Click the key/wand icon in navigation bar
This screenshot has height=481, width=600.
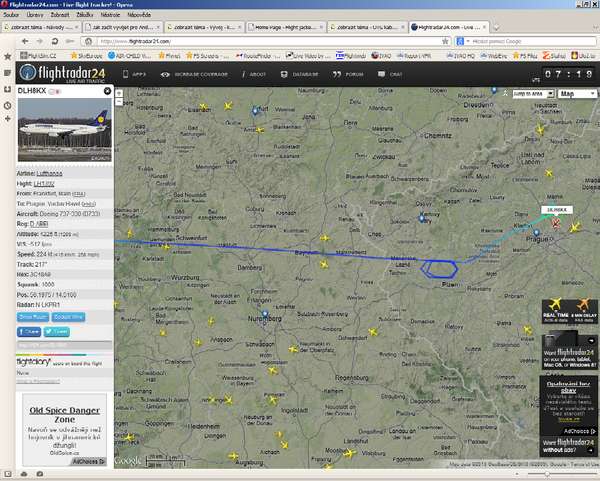70,41
